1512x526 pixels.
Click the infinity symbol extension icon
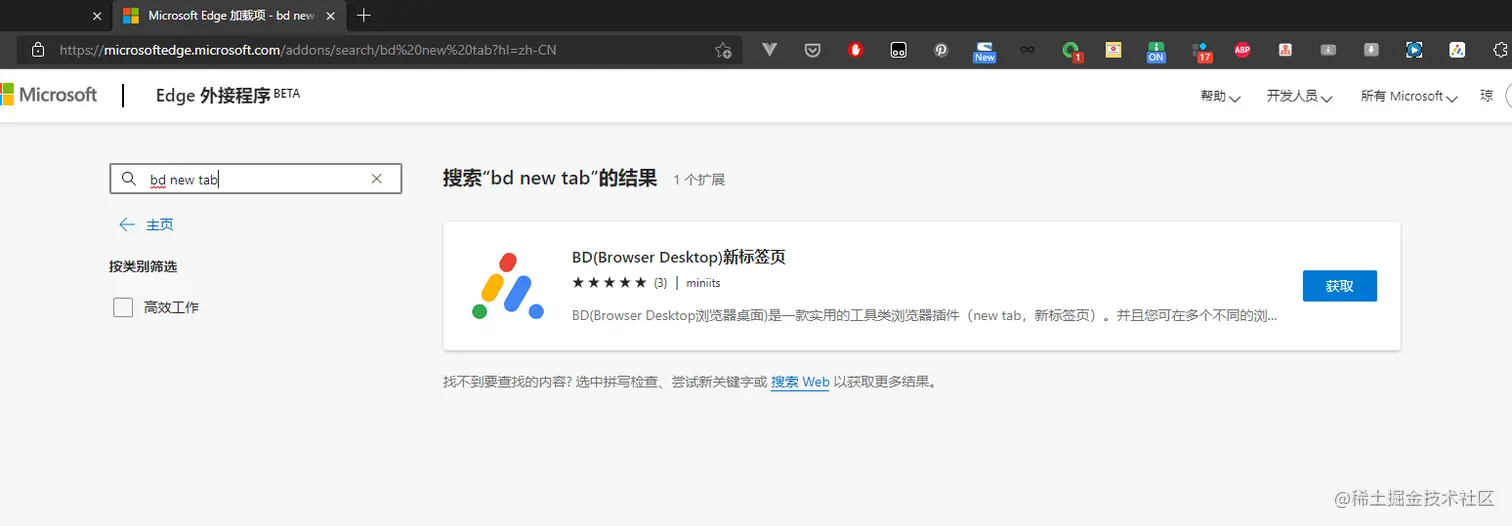click(x=1027, y=50)
